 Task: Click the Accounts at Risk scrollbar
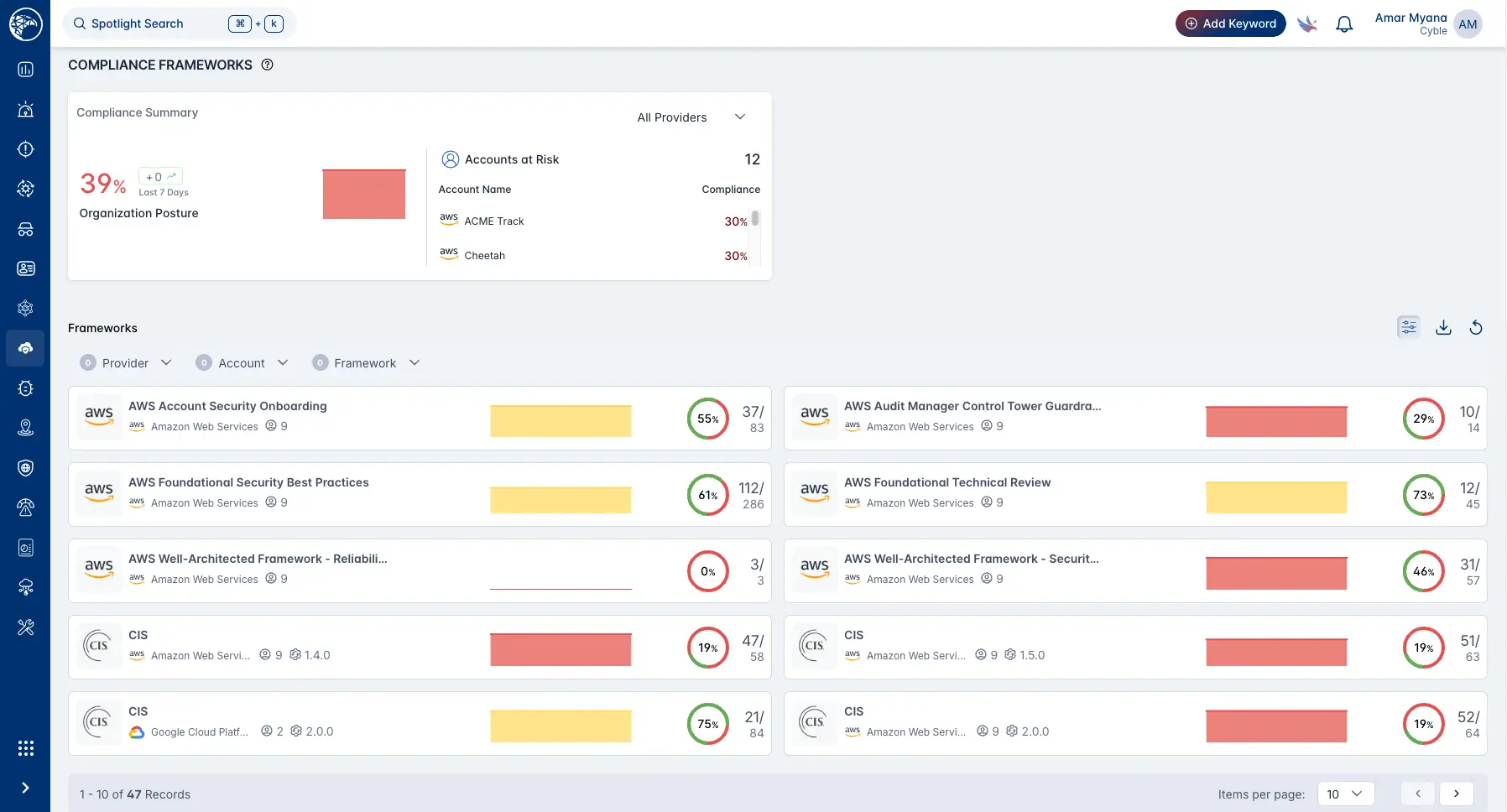755,219
